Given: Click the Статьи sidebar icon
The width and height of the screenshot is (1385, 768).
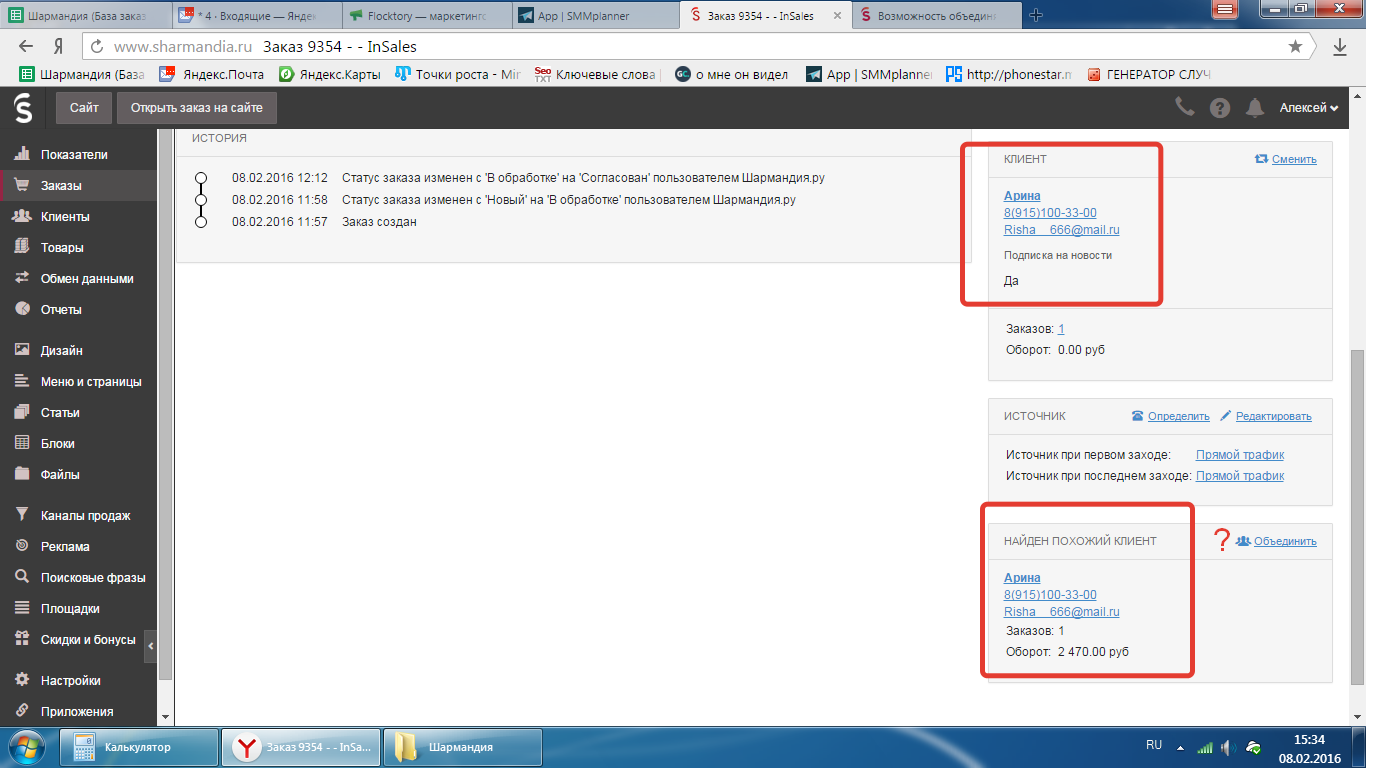Looking at the screenshot, I should [22, 413].
